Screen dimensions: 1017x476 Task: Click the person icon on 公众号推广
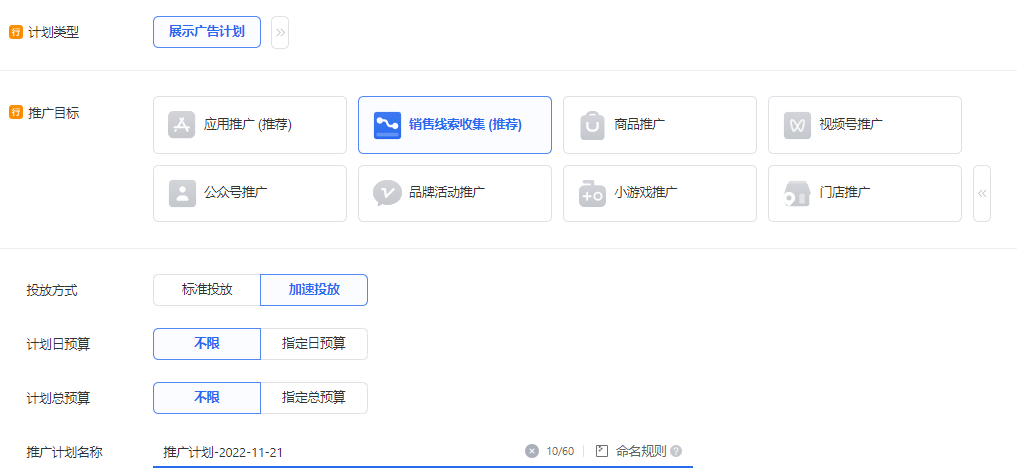coord(182,193)
